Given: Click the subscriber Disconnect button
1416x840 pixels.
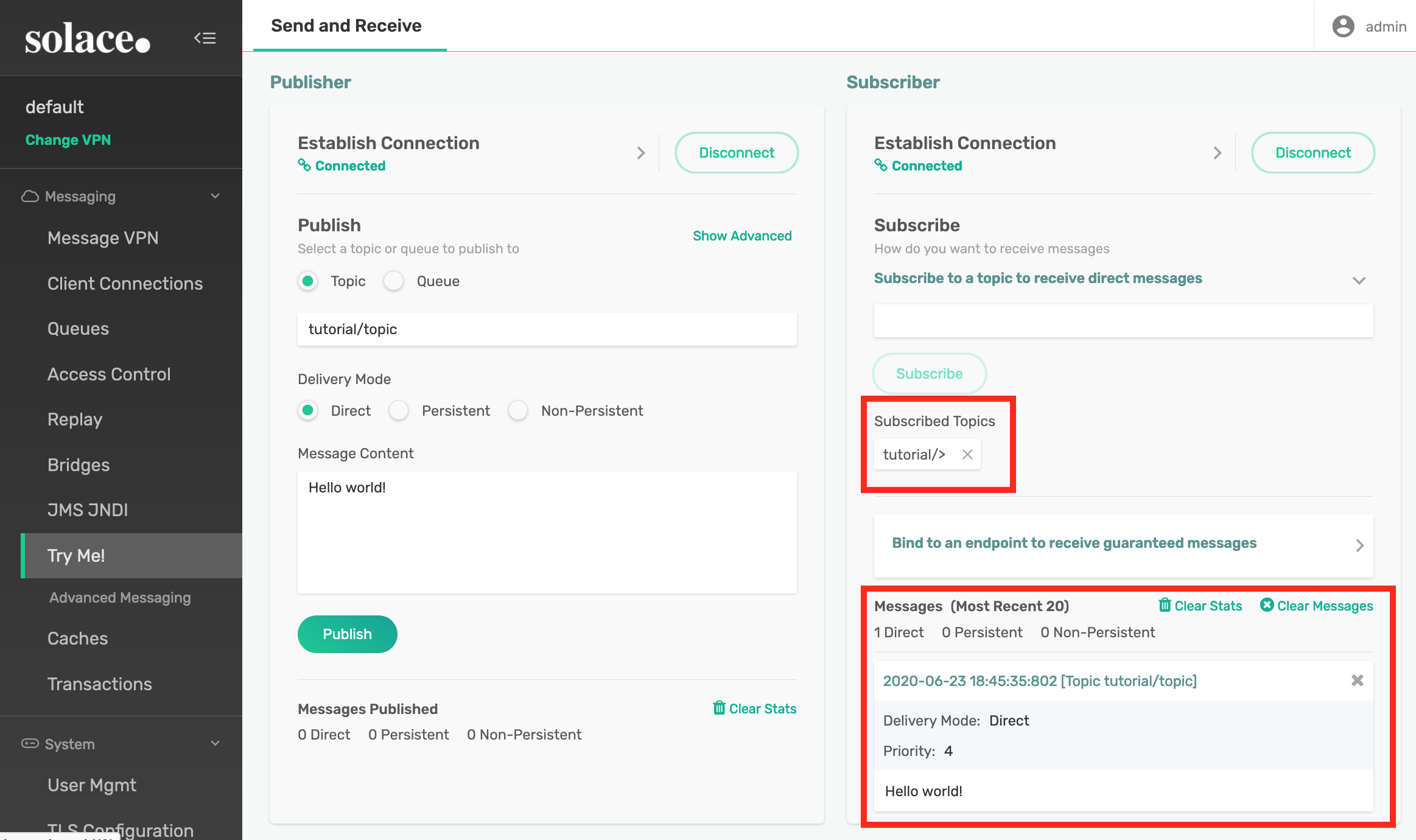Looking at the screenshot, I should [x=1313, y=153].
